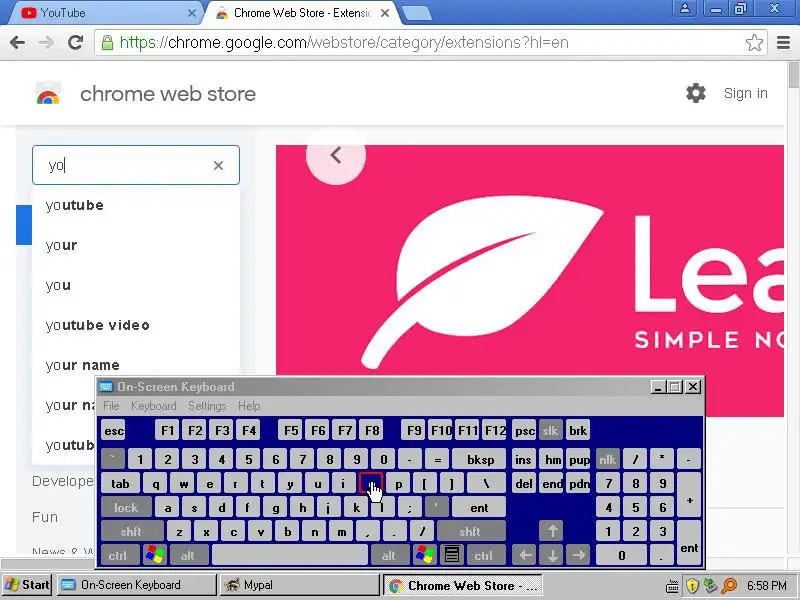Viewport: 800px width, 600px height.
Task: Open a new tab with the new-tab button
Action: pyautogui.click(x=417, y=14)
